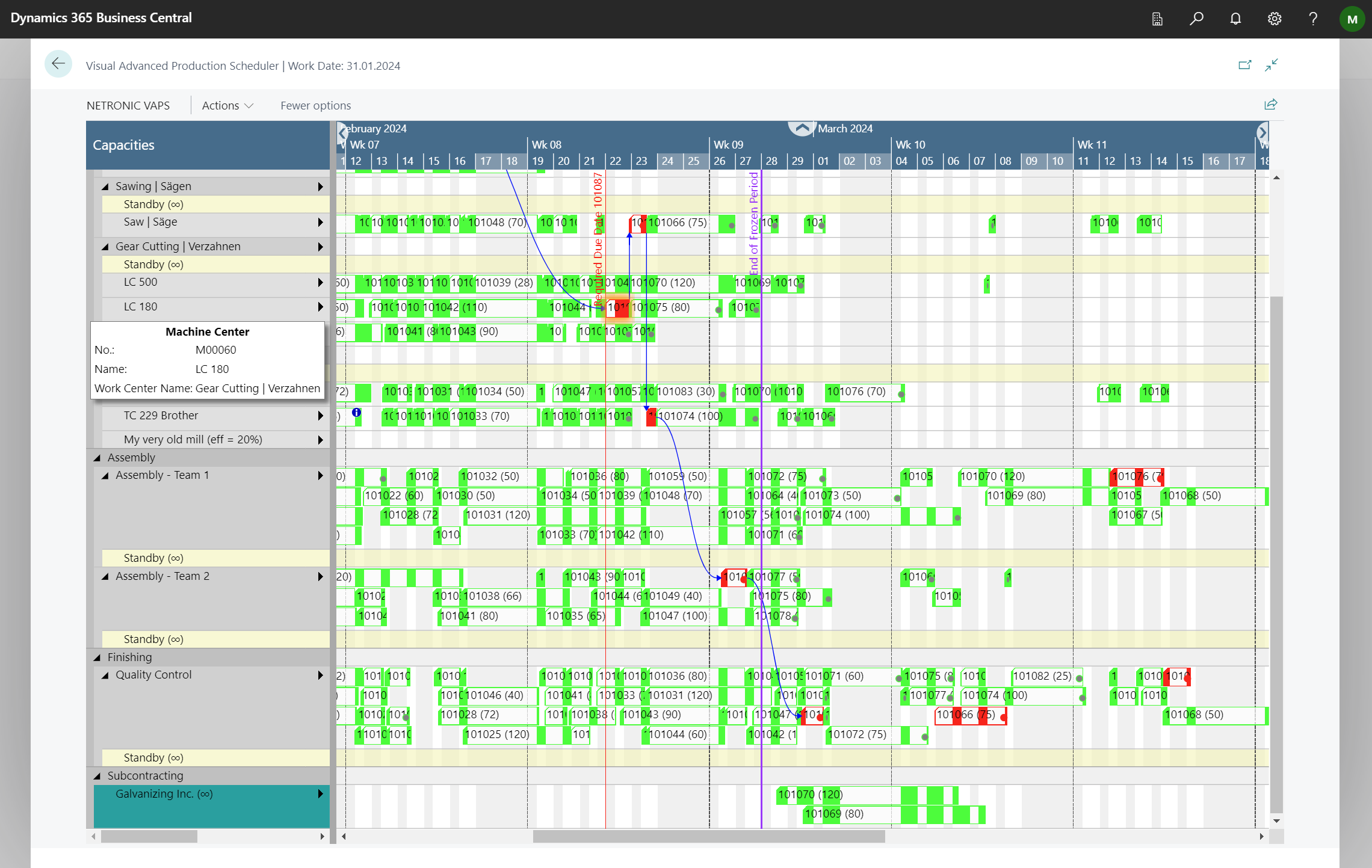Select the notification bell icon
The image size is (1372, 868).
click(x=1235, y=19)
